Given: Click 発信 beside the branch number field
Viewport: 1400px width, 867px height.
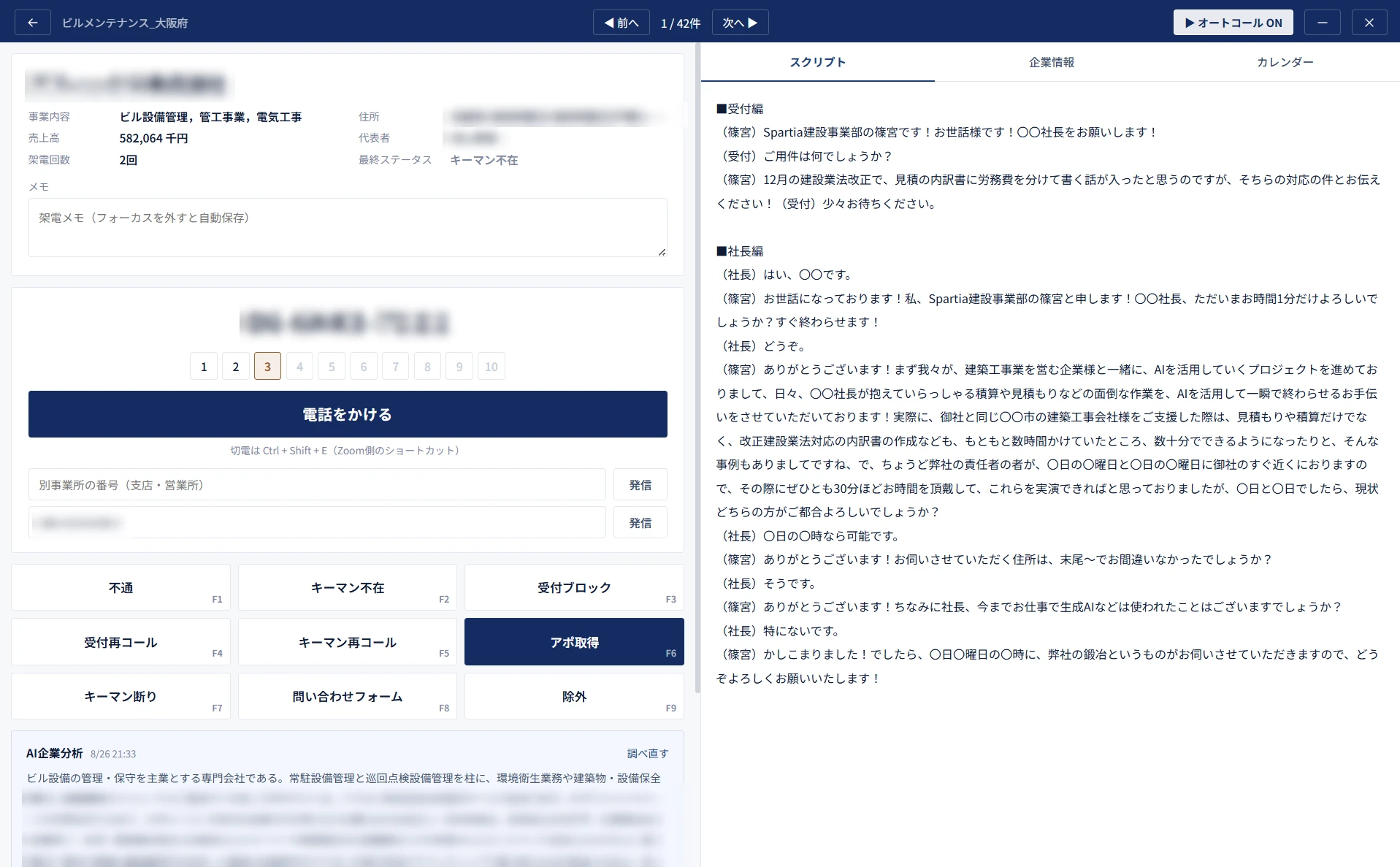Looking at the screenshot, I should pos(640,485).
